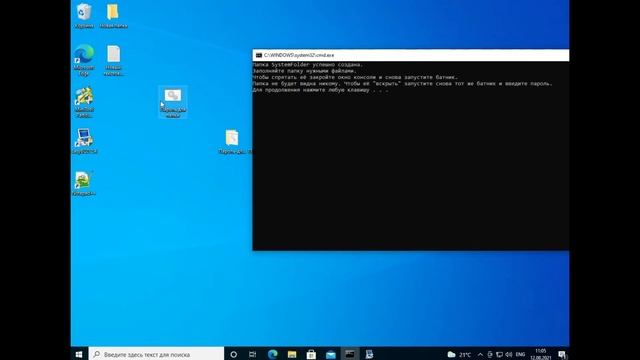Image resolution: width=640 pixels, height=360 pixels.
Task: Open the network status tray icon
Action: point(499,354)
